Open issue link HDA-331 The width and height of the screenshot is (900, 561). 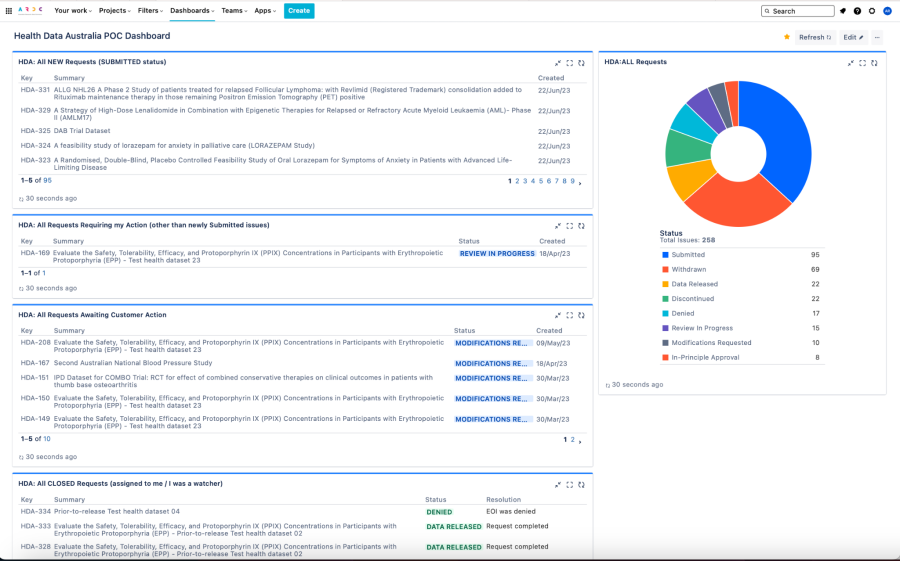pyautogui.click(x=35, y=89)
